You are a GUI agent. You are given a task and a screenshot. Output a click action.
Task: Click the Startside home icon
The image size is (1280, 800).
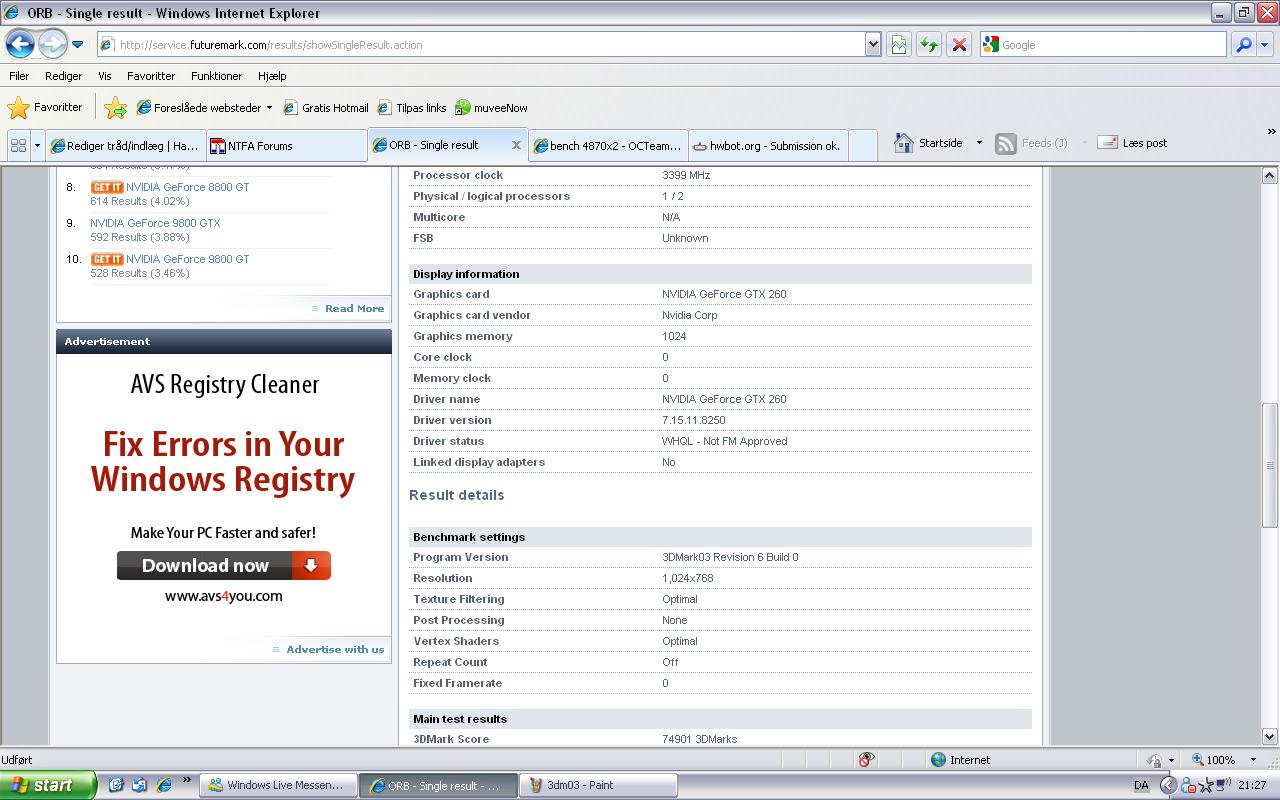904,143
